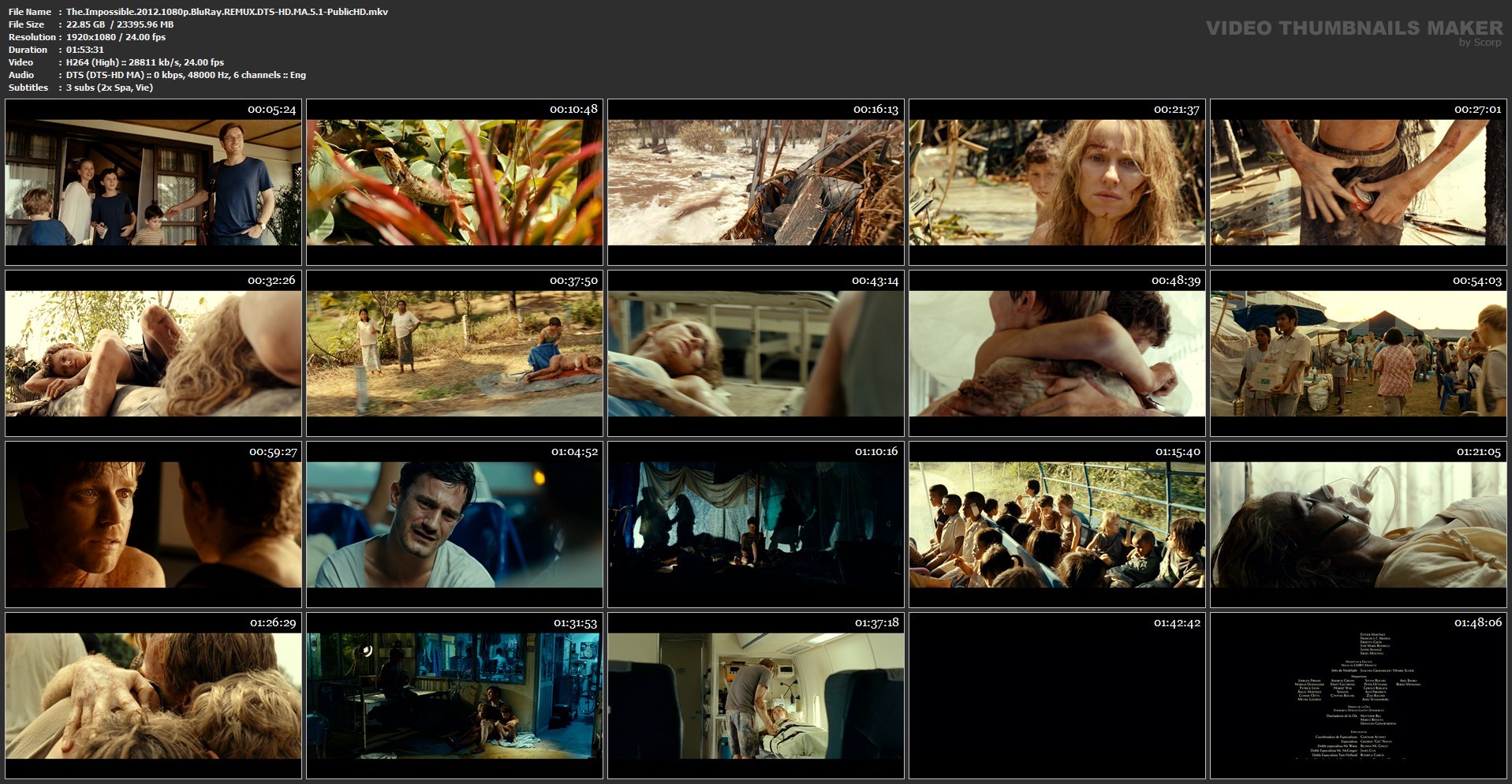Viewport: 1512px width, 784px height.
Task: Click the 00:05:24 timestamp label
Action: (x=271, y=110)
